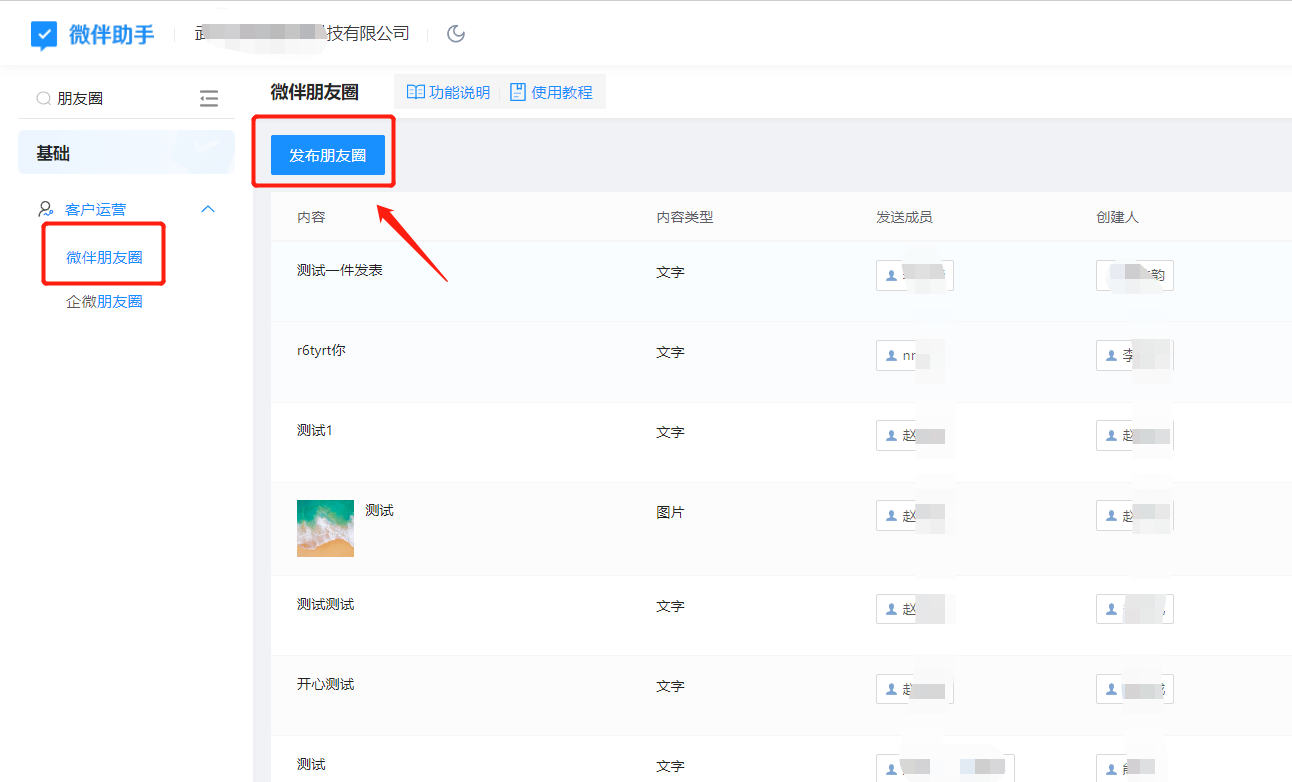Open the 企微朋友圈 sidebar item
The width and height of the screenshot is (1292, 782).
[104, 301]
